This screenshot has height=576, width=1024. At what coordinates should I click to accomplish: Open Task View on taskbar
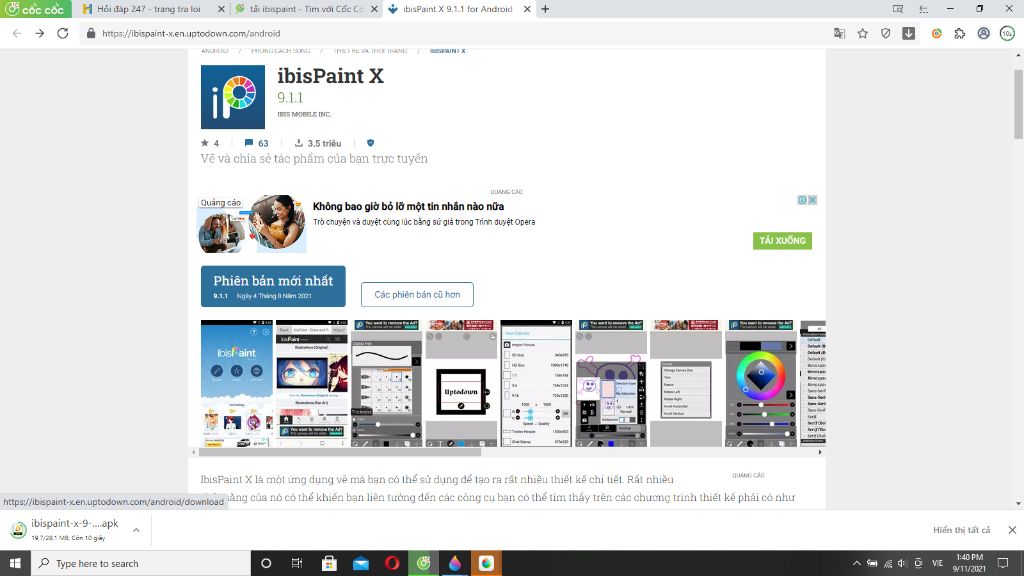pyautogui.click(x=296, y=563)
